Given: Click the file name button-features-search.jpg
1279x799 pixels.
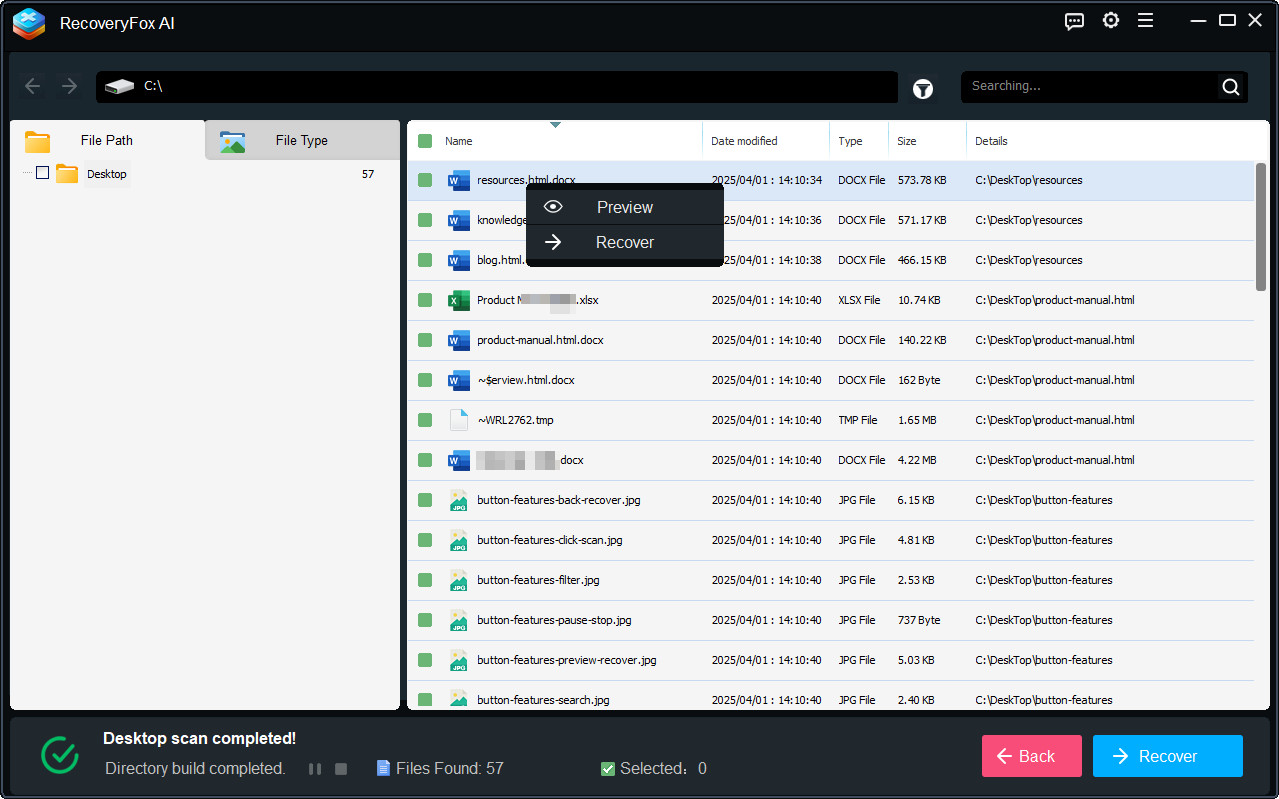Looking at the screenshot, I should [543, 700].
